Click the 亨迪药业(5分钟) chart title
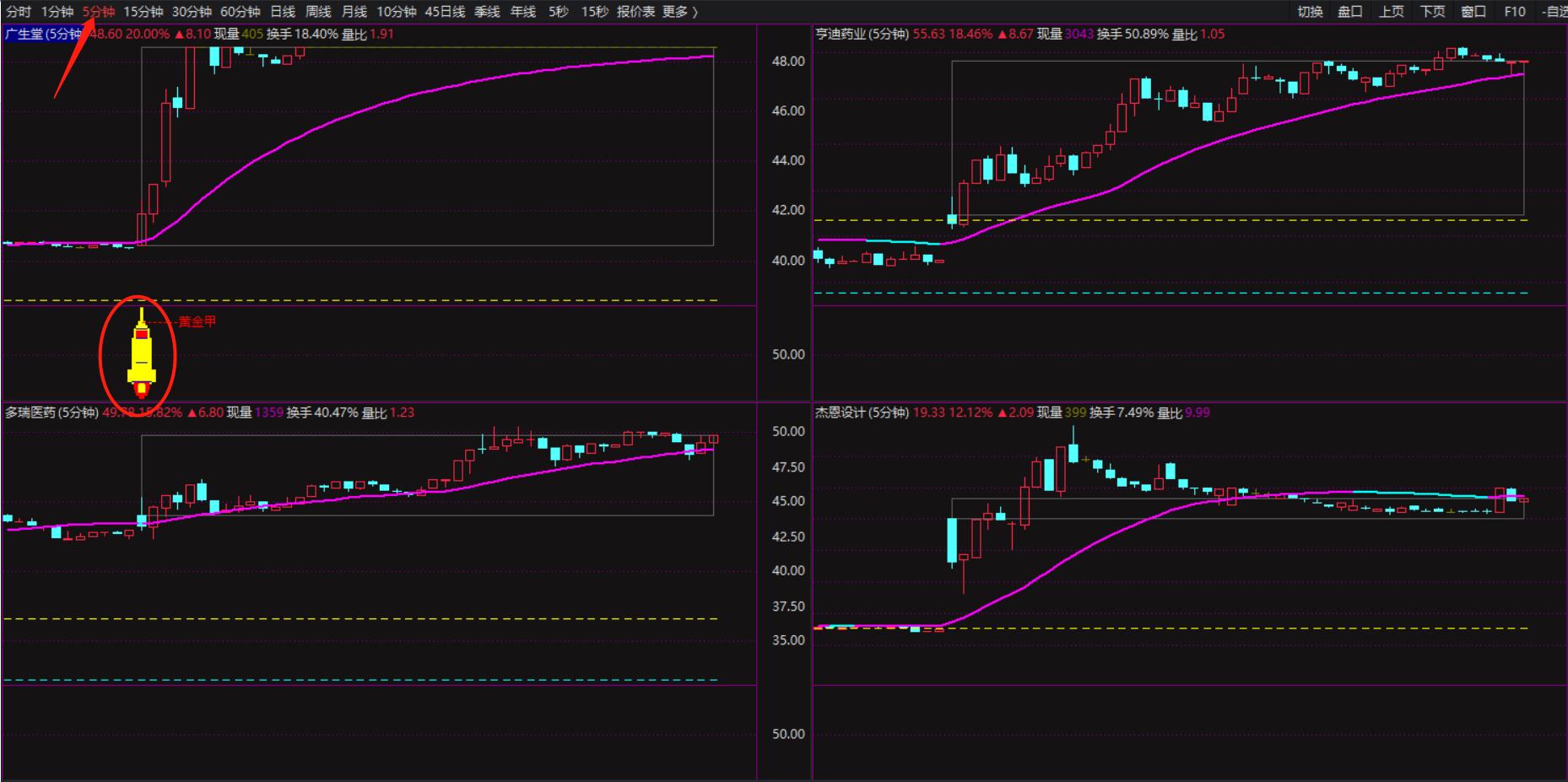1568x782 pixels. (862, 34)
